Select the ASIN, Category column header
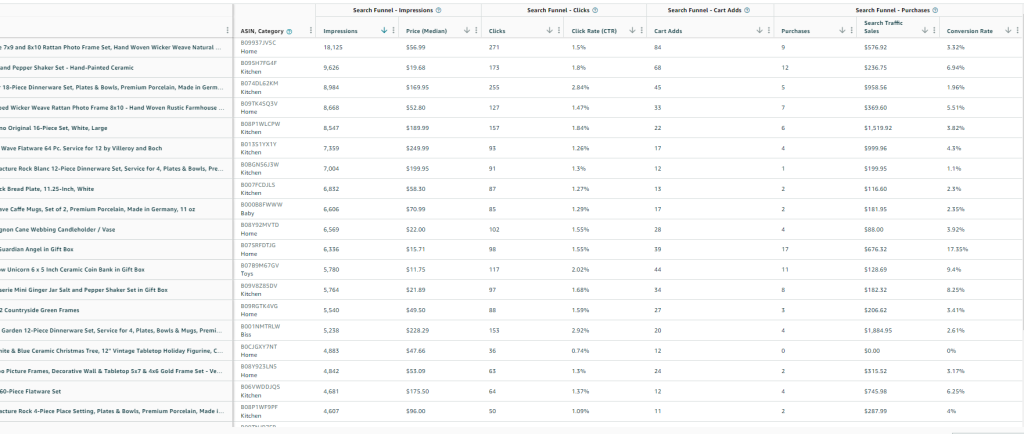This screenshot has height=434, width=1024. coord(266,31)
